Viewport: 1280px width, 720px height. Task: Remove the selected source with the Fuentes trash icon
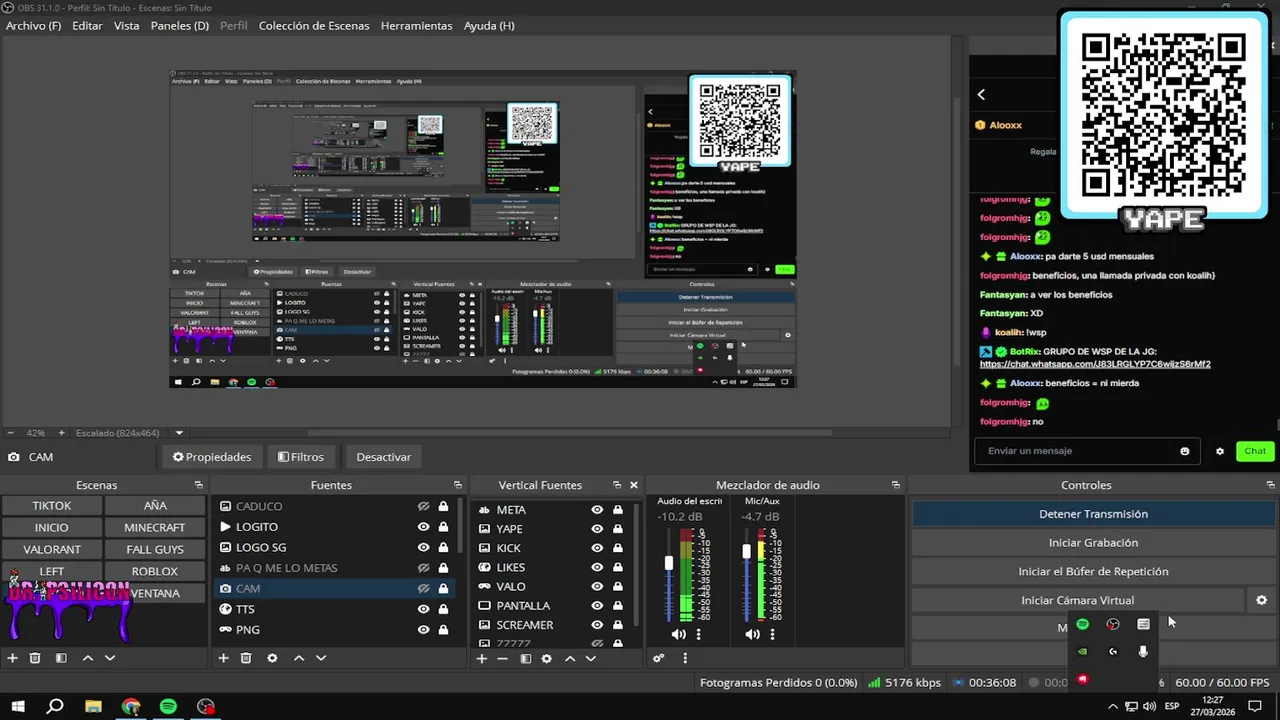tap(246, 658)
